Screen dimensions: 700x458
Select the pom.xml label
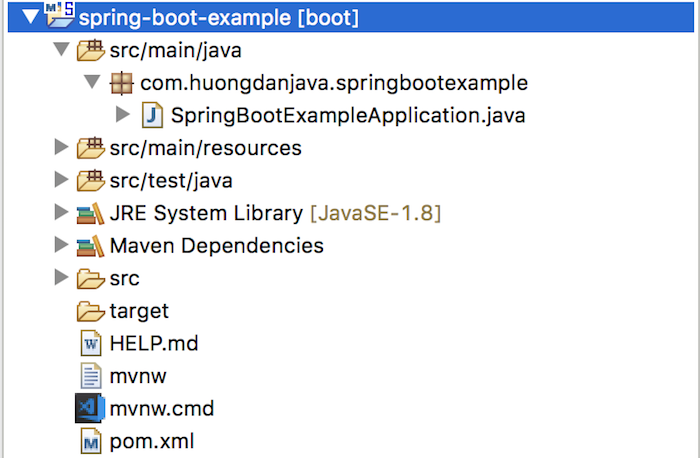[152, 441]
